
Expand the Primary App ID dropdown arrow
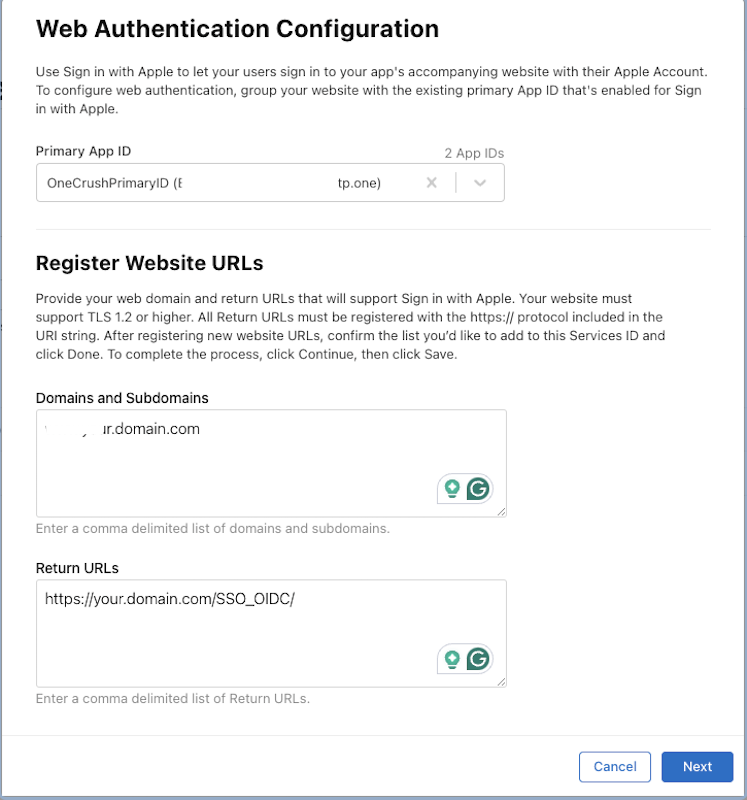[x=480, y=183]
